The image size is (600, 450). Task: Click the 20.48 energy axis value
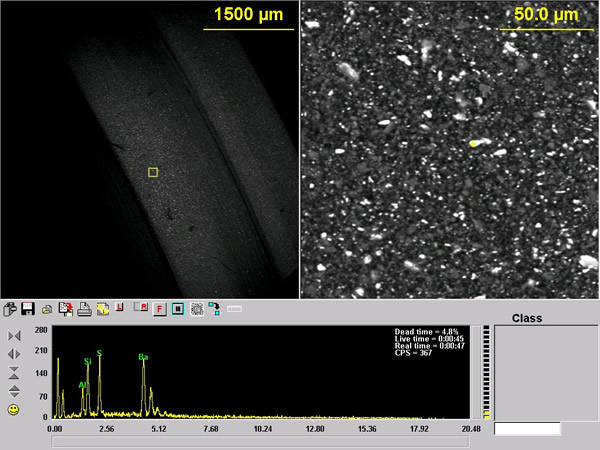click(471, 429)
